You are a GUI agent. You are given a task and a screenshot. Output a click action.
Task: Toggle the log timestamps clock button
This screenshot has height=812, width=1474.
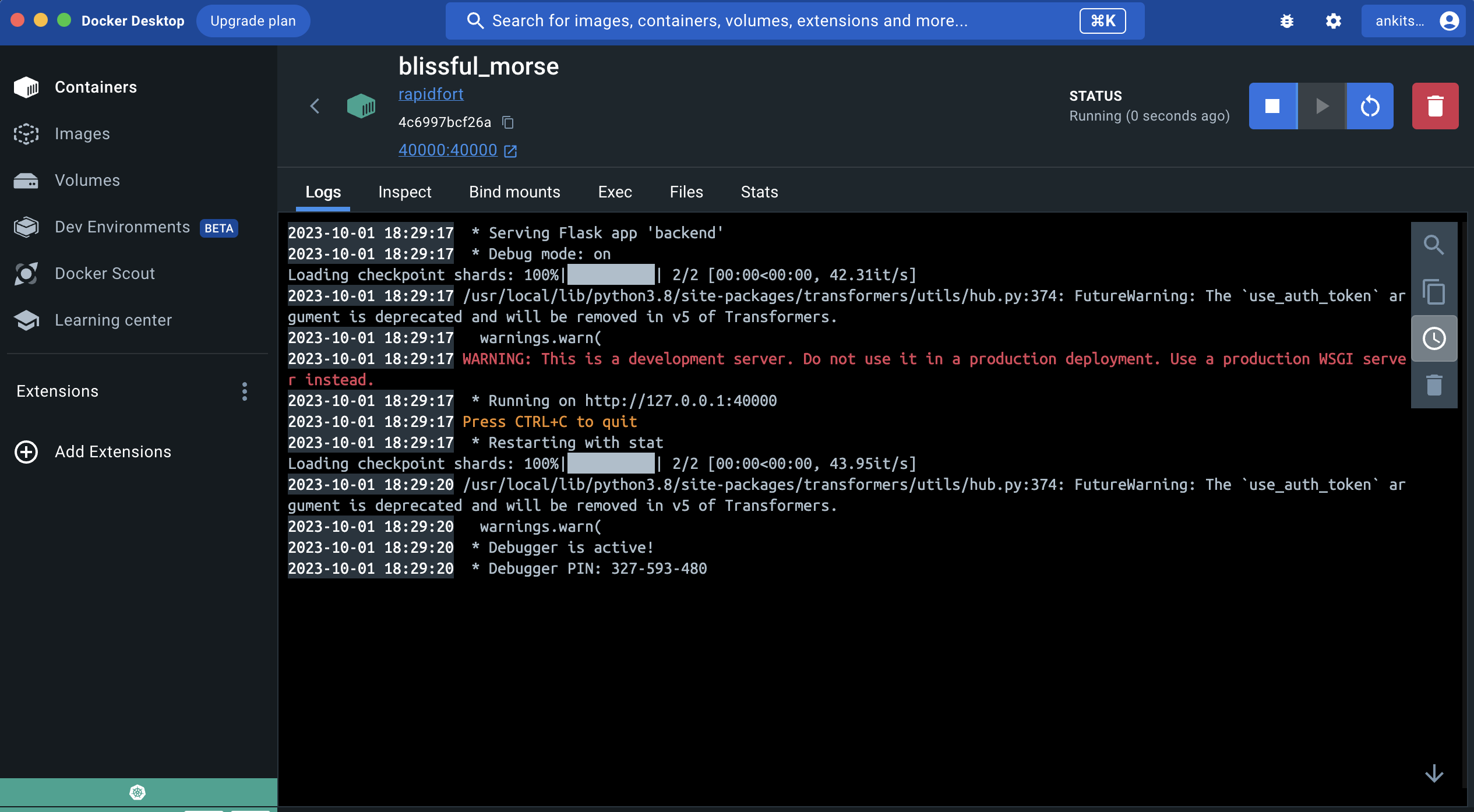click(x=1433, y=338)
